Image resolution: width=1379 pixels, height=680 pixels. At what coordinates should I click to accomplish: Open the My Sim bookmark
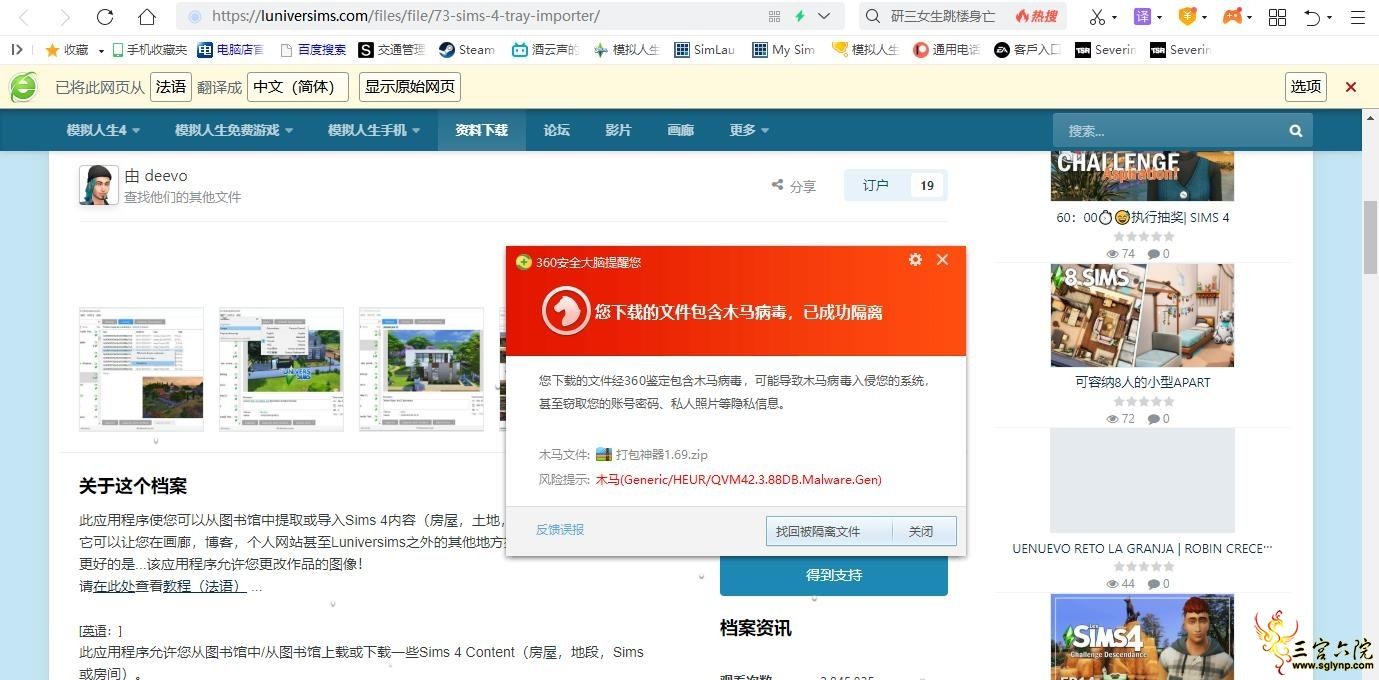pos(784,50)
